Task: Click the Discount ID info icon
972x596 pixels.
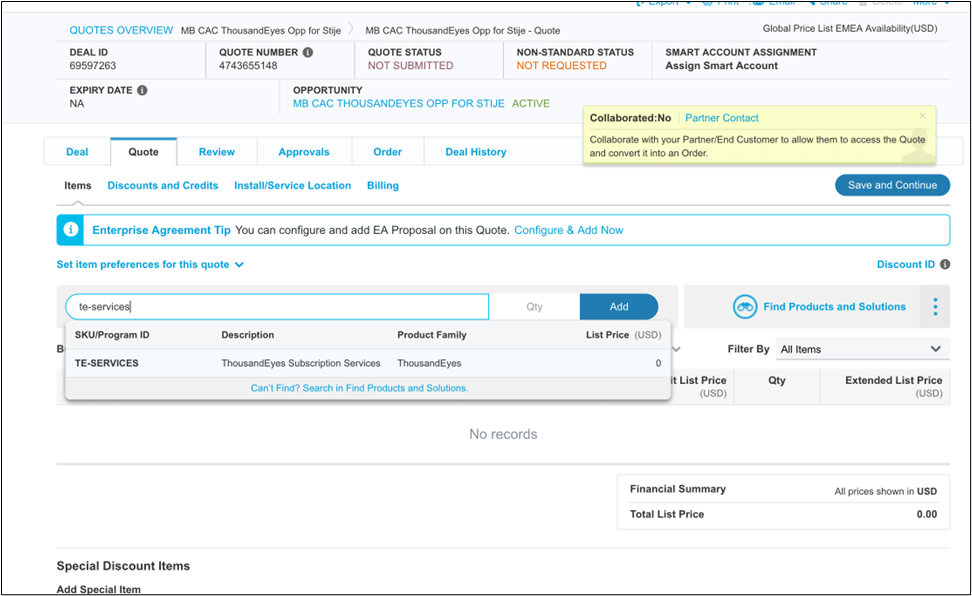Action: point(945,264)
